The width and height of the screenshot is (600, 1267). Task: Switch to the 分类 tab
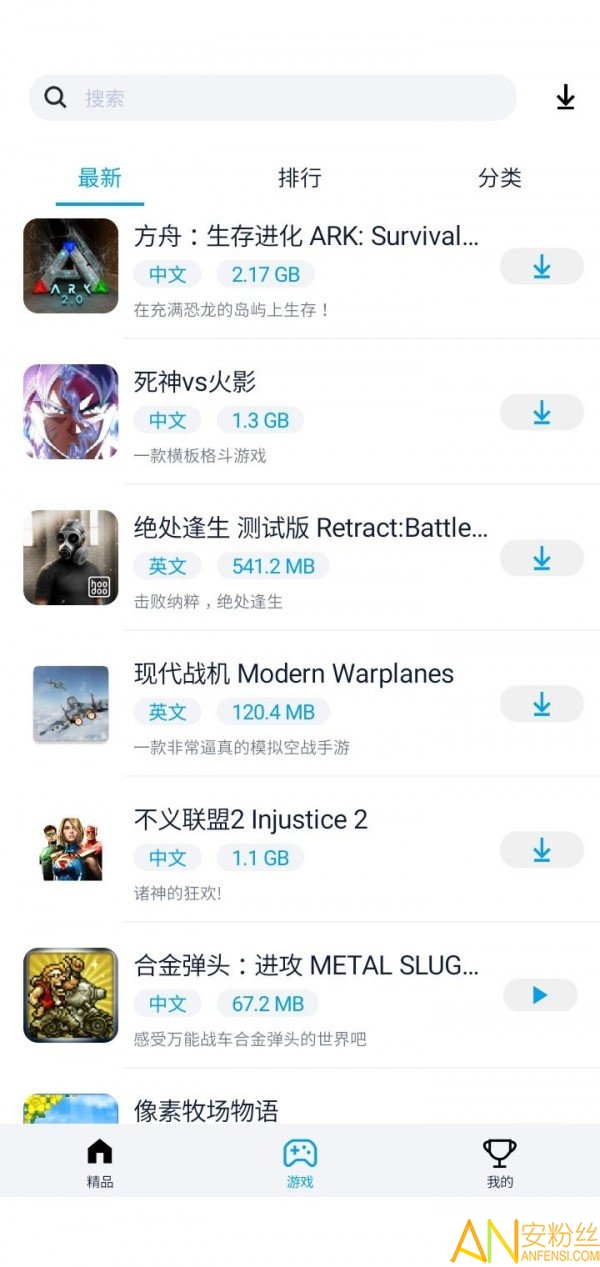[499, 178]
